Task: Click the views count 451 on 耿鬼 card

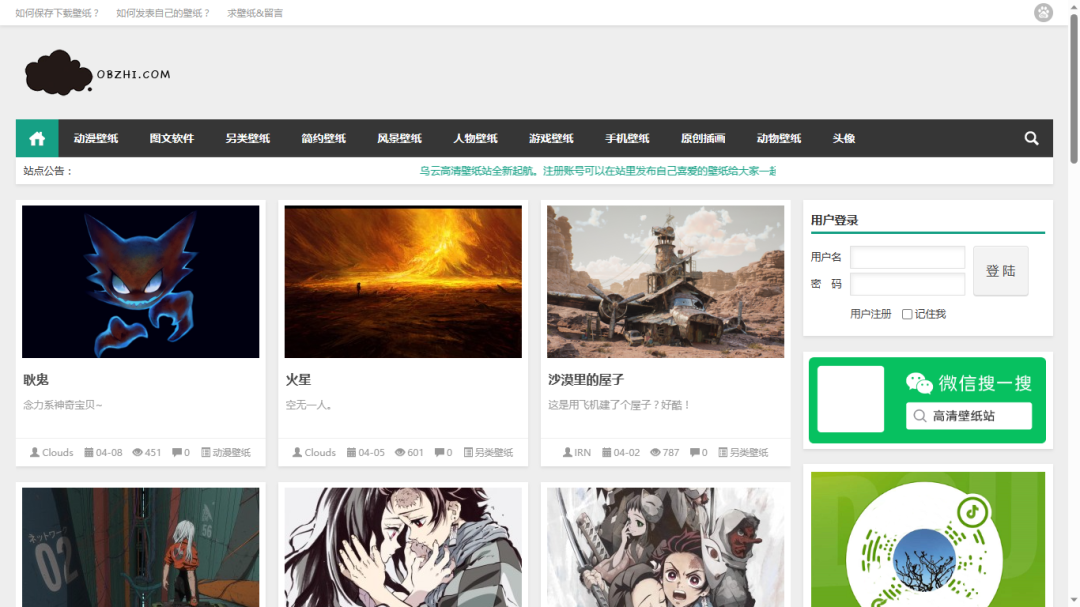Action: [x=153, y=453]
